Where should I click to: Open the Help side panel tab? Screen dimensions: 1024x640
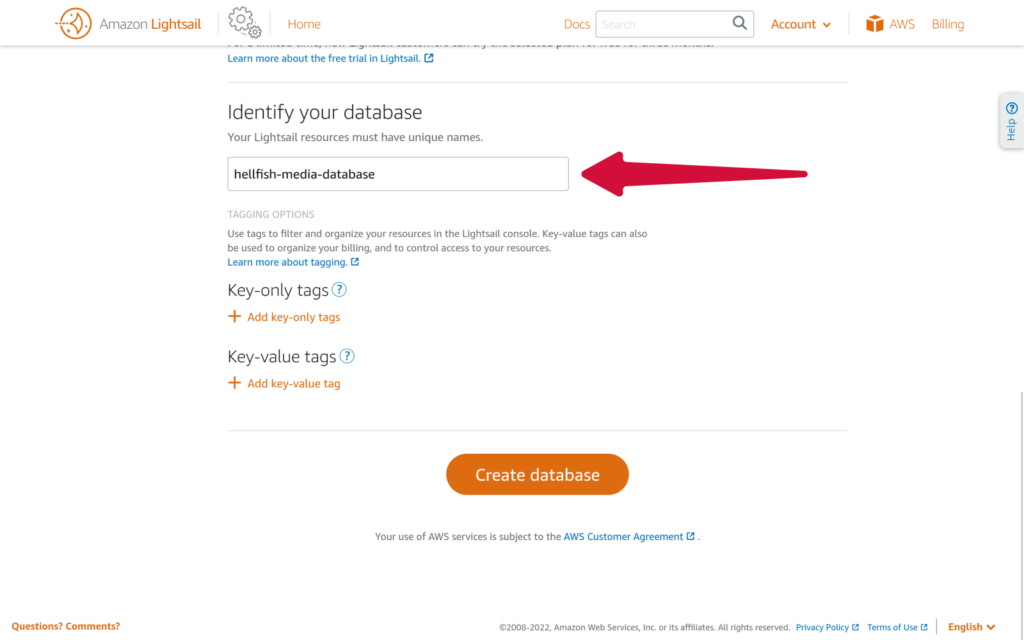[x=1011, y=121]
